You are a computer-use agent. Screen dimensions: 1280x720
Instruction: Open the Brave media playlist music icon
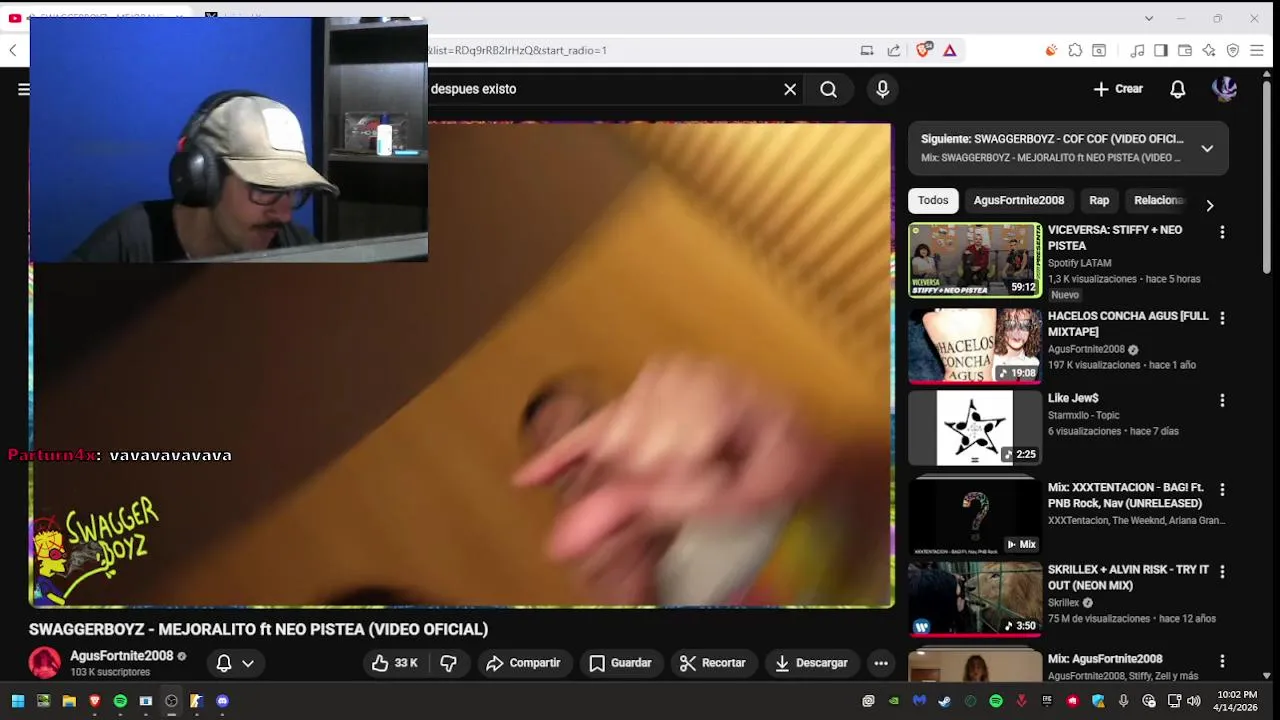(1137, 50)
